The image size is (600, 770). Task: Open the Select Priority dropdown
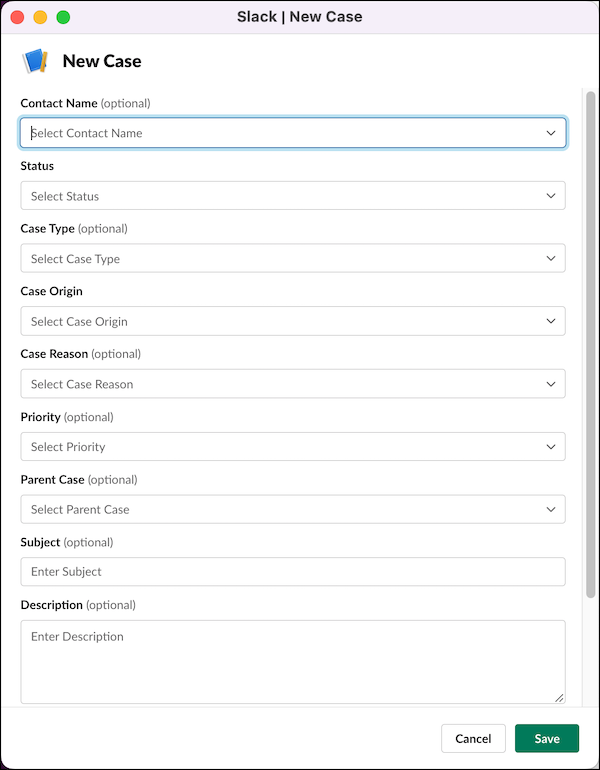point(293,446)
